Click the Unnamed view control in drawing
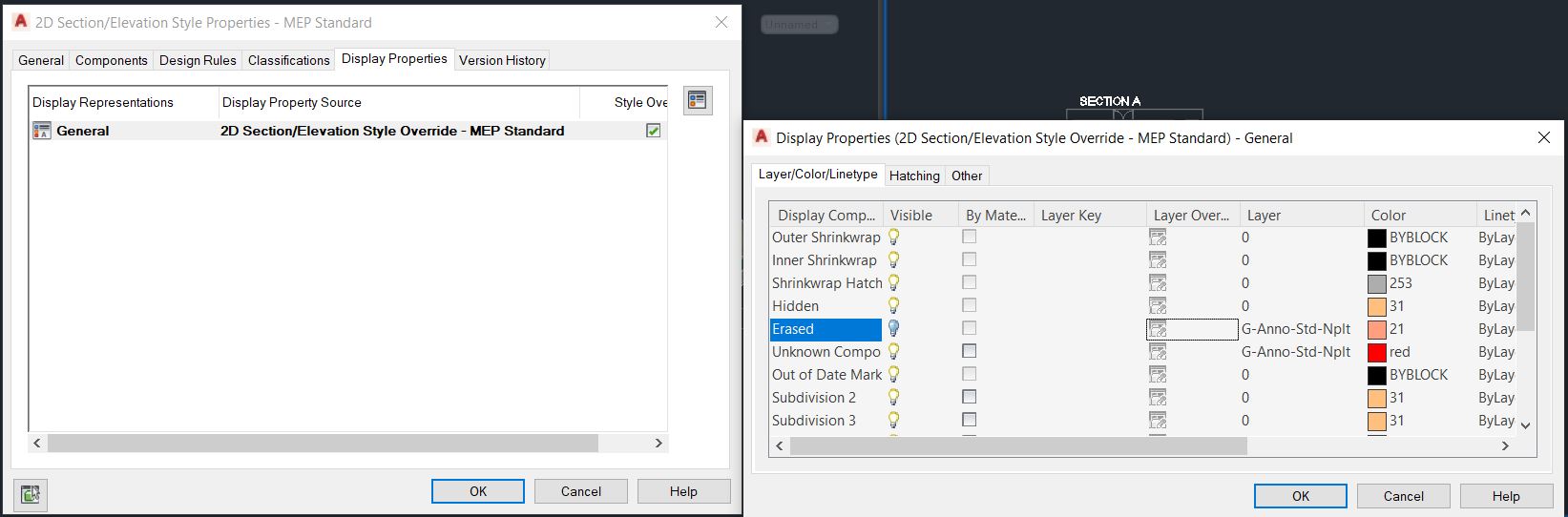The image size is (1568, 517). [800, 25]
